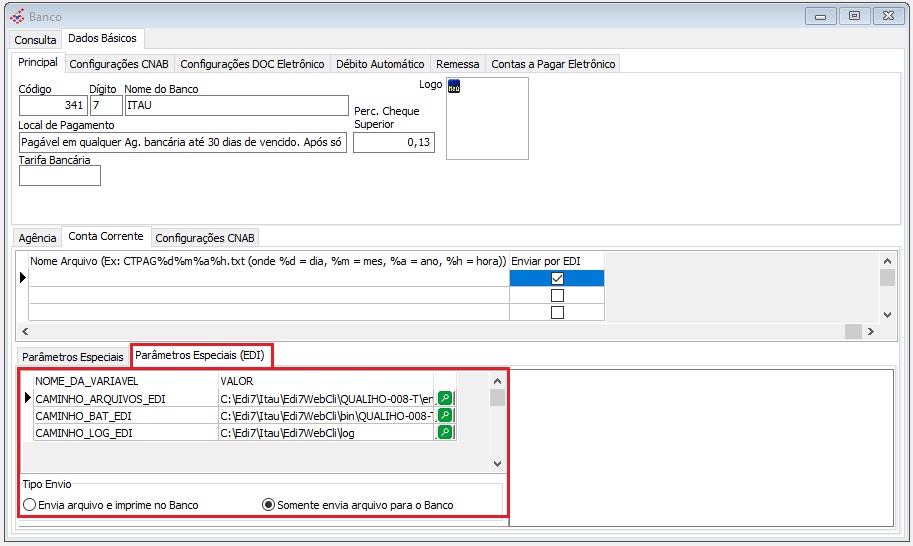Image resolution: width=913 pixels, height=546 pixels.
Task: Click the browse icon for CAMINHO_BAT_EDI
Action: pos(445,415)
